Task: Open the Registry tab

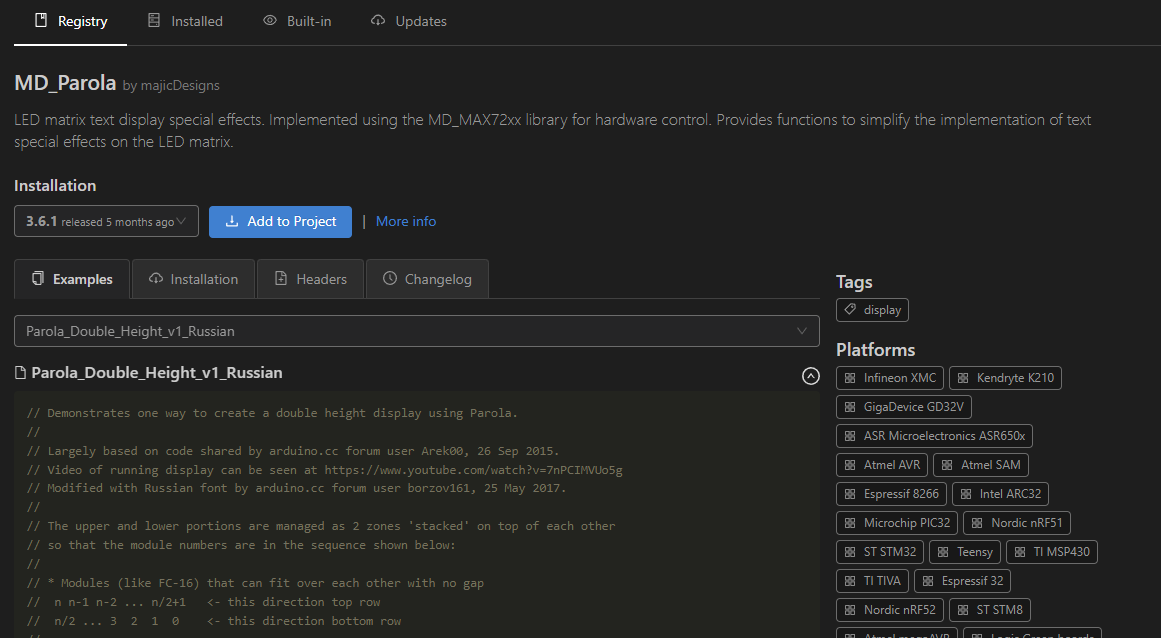Action: click(70, 21)
